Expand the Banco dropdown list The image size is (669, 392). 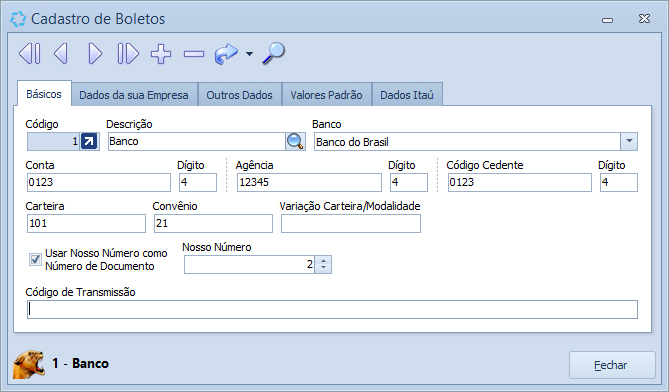[629, 141]
